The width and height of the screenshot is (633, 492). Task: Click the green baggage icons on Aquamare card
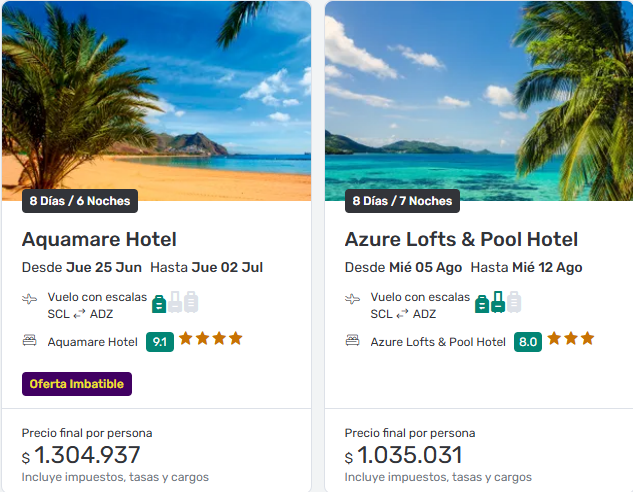point(175,302)
